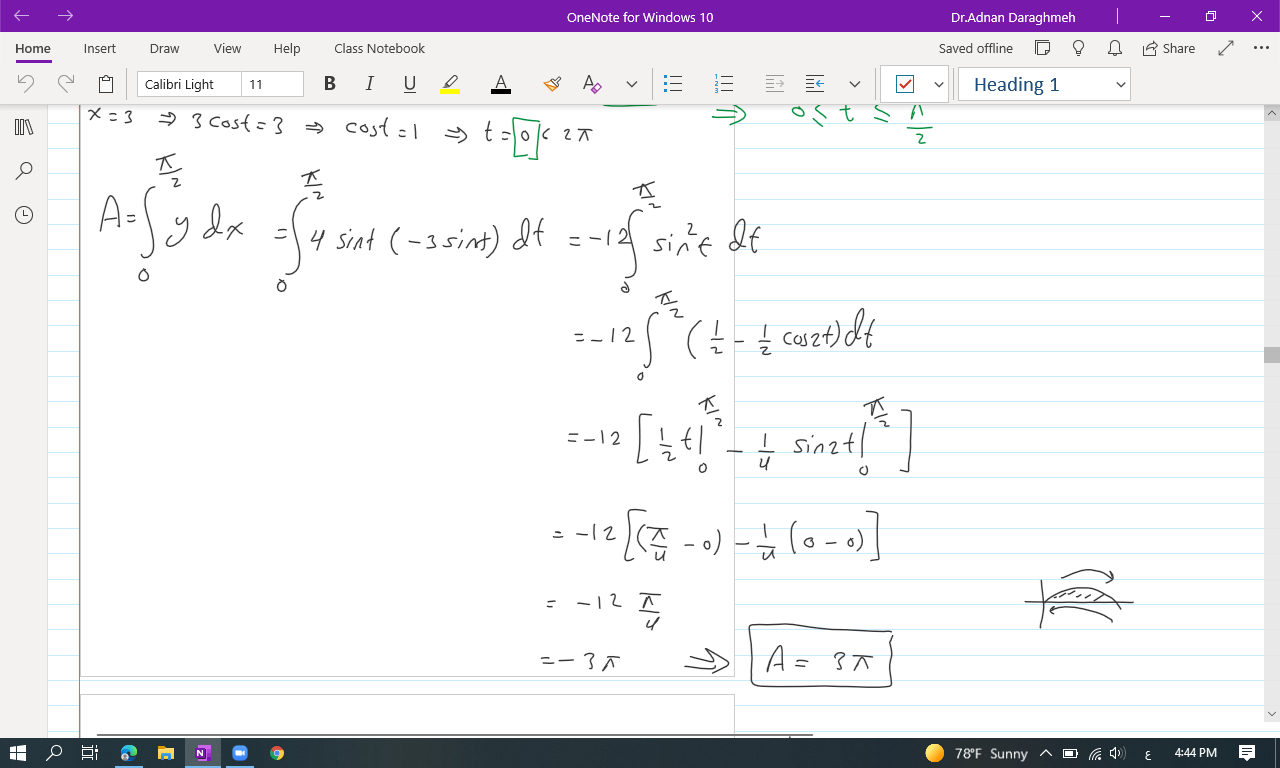
Task: Open the search pane
Action: [x=24, y=171]
